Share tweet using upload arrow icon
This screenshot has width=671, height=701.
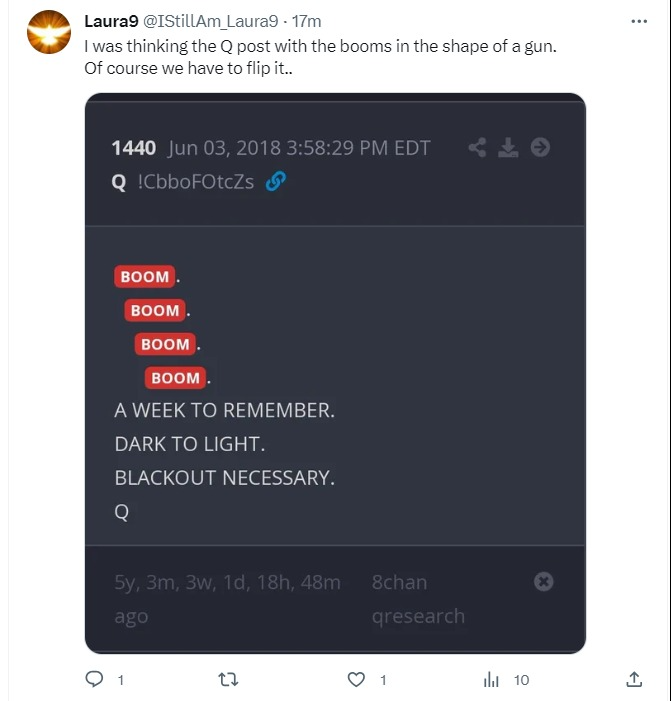click(633, 680)
